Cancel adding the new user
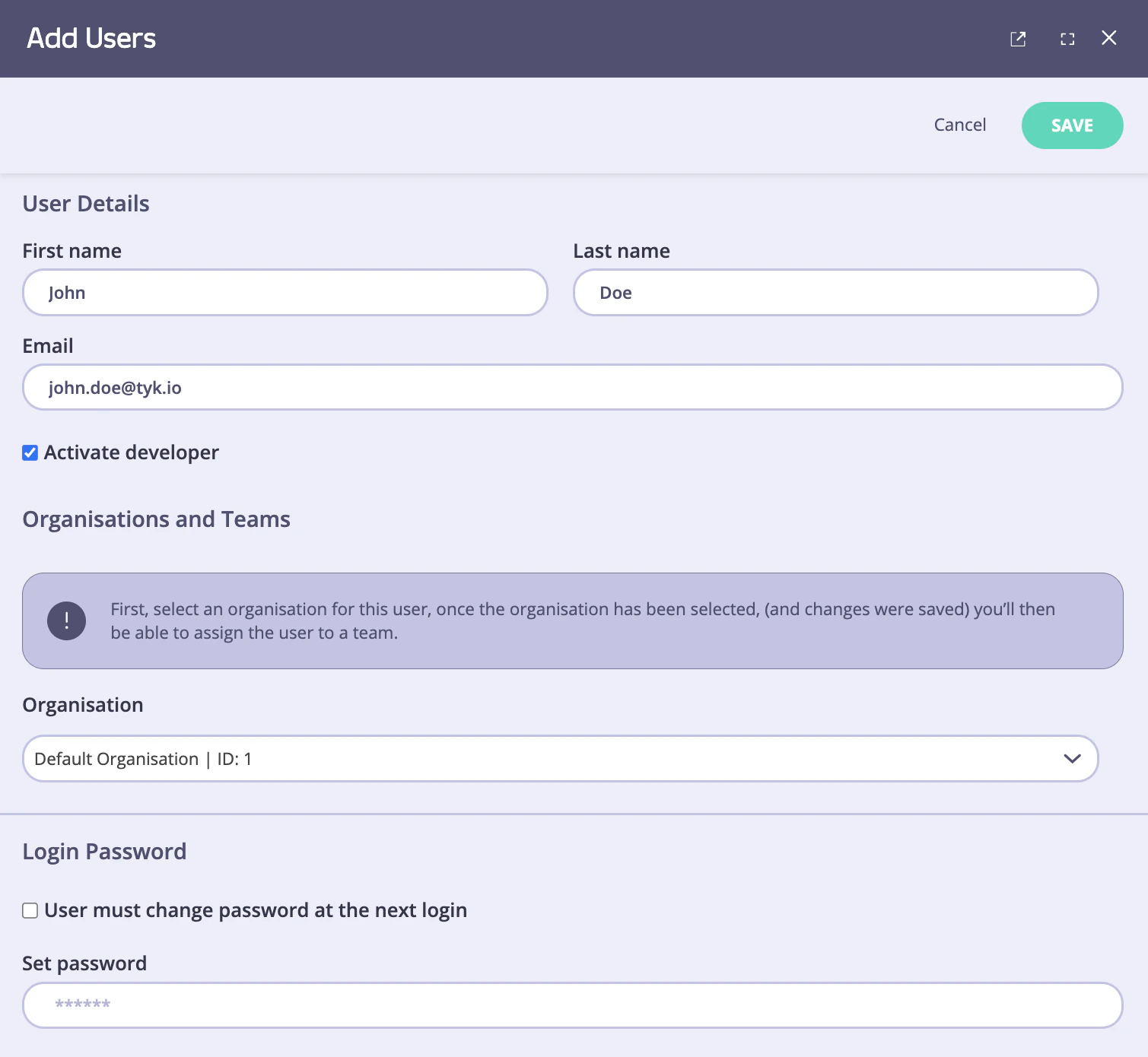The height and width of the screenshot is (1057, 1148). tap(959, 125)
